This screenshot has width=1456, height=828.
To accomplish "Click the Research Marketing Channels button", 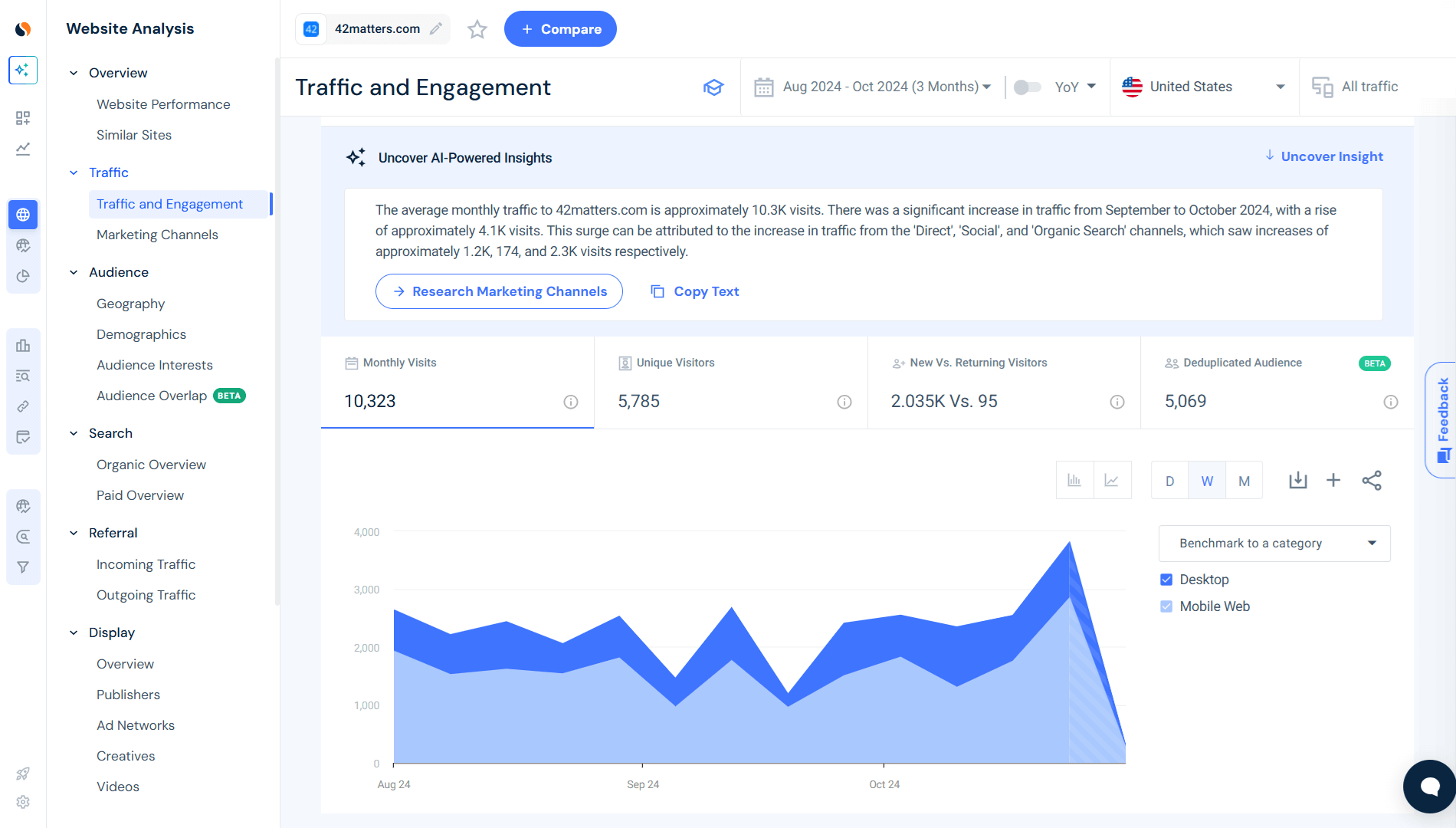I will pos(499,291).
